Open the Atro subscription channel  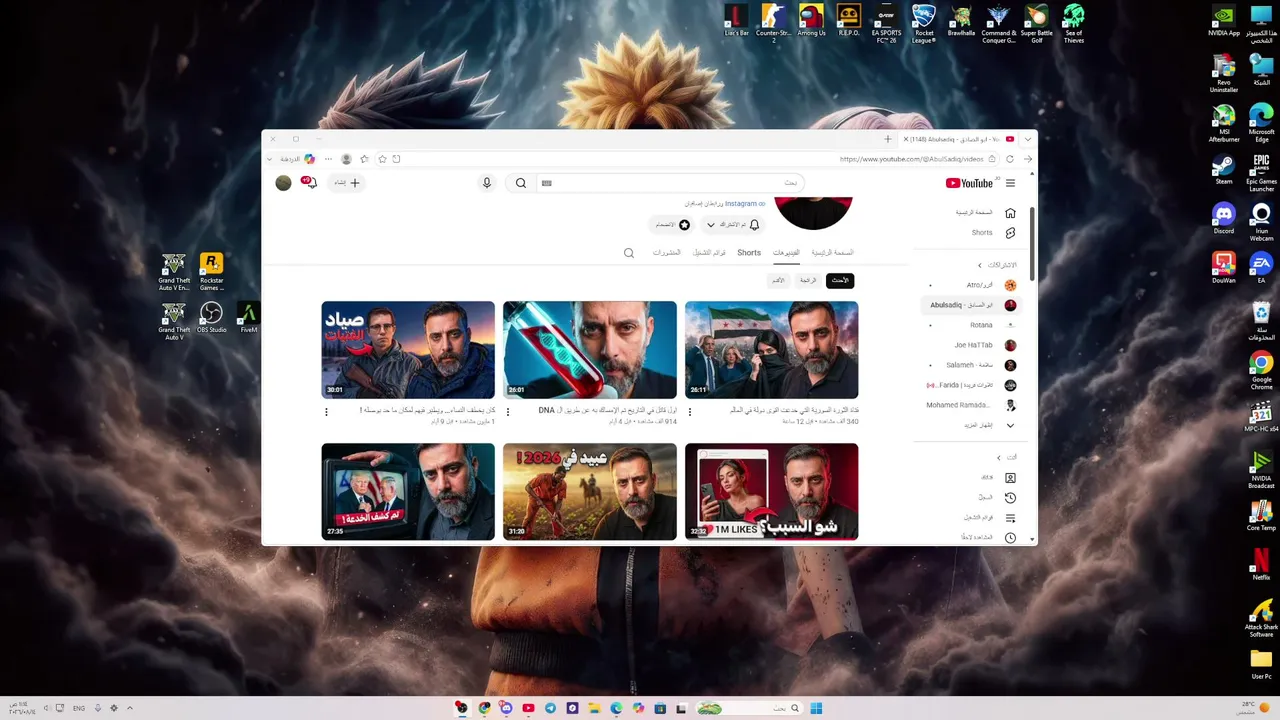tap(971, 285)
